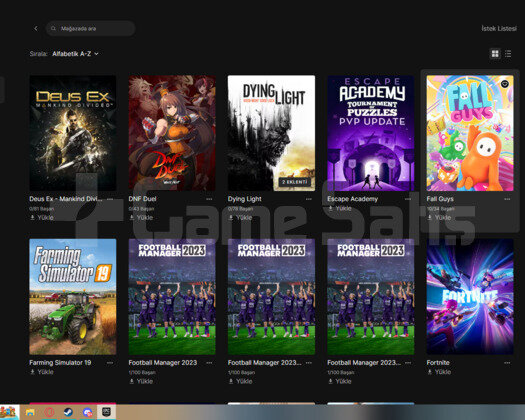Open three-dot menu for Farming Simulator 19
Screen dimensions: 525x420
(110, 363)
